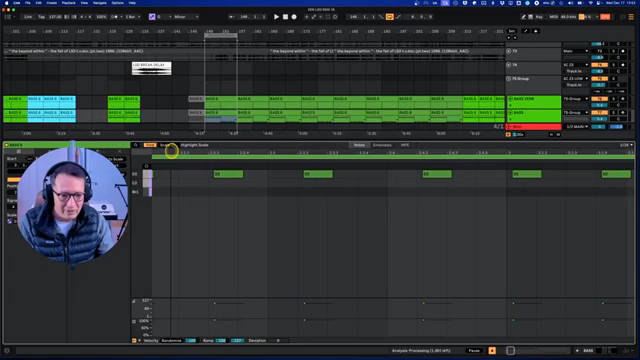Click the hamburger view toggle at top right

point(631,17)
